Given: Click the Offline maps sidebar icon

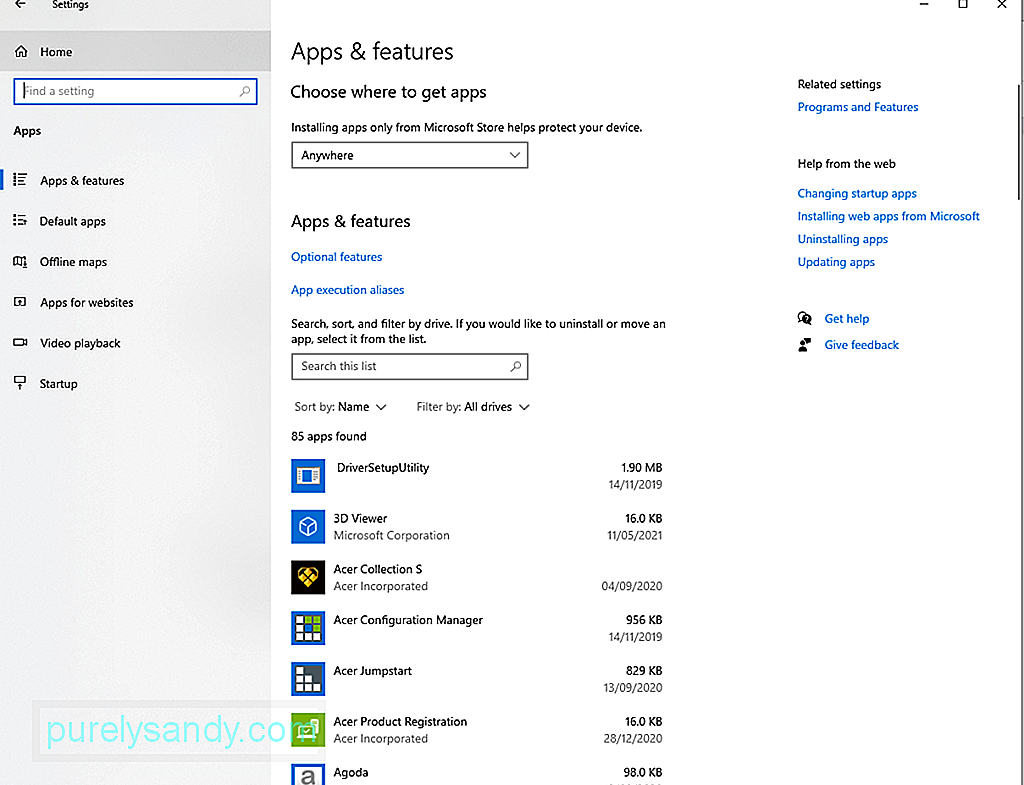Looking at the screenshot, I should click(20, 261).
